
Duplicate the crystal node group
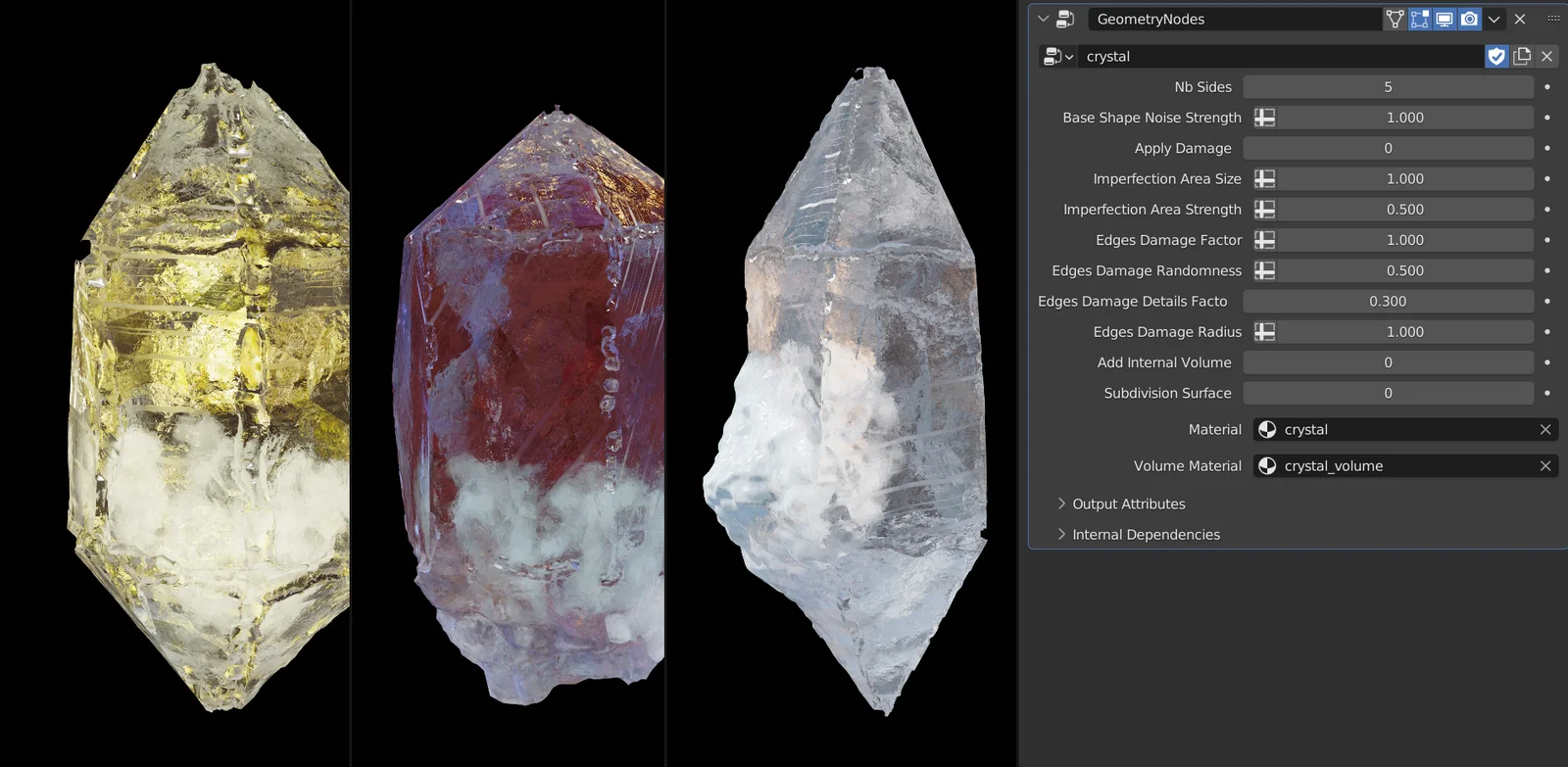point(1522,56)
